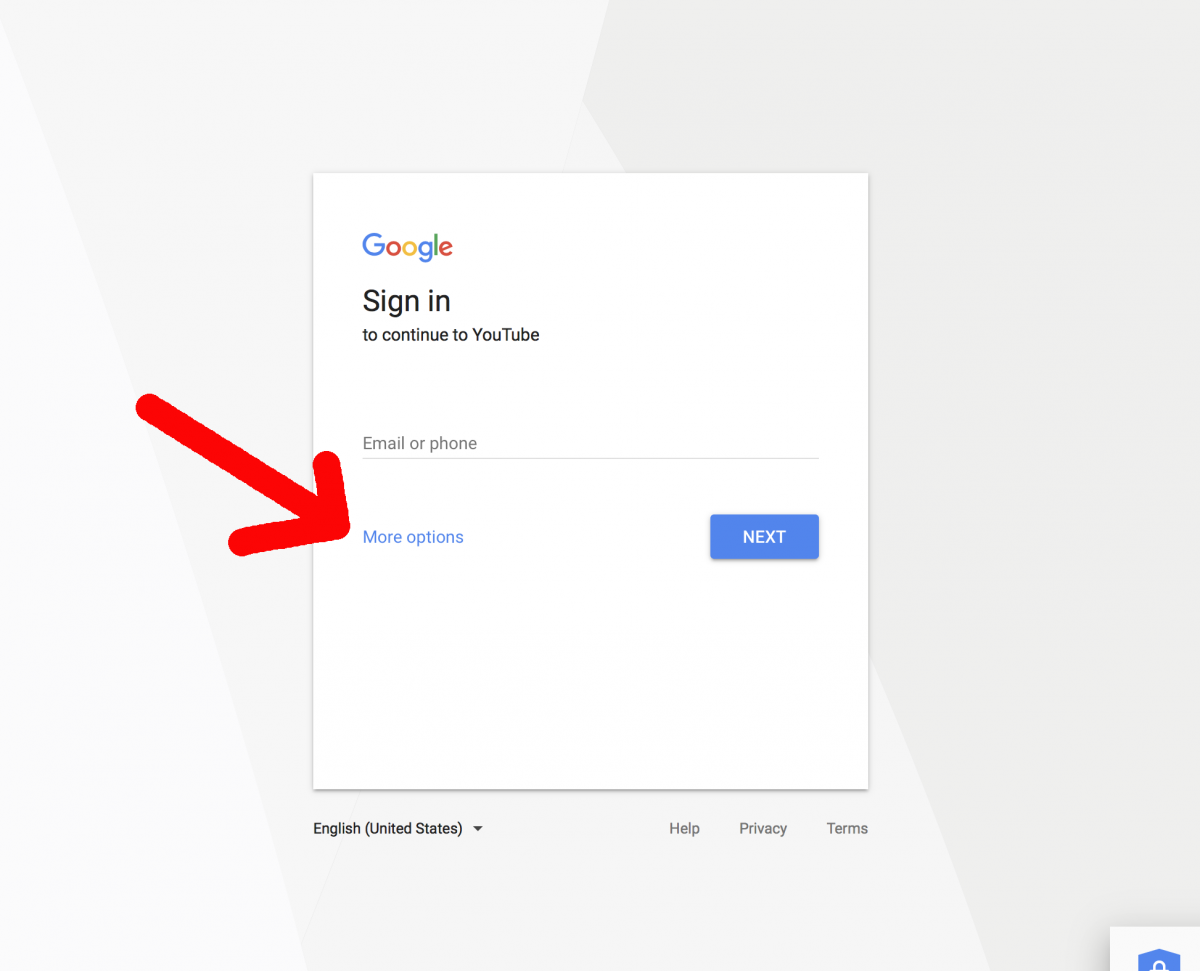Open the English (United States) language selector
Image resolution: width=1200 pixels, height=971 pixels.
click(x=388, y=829)
